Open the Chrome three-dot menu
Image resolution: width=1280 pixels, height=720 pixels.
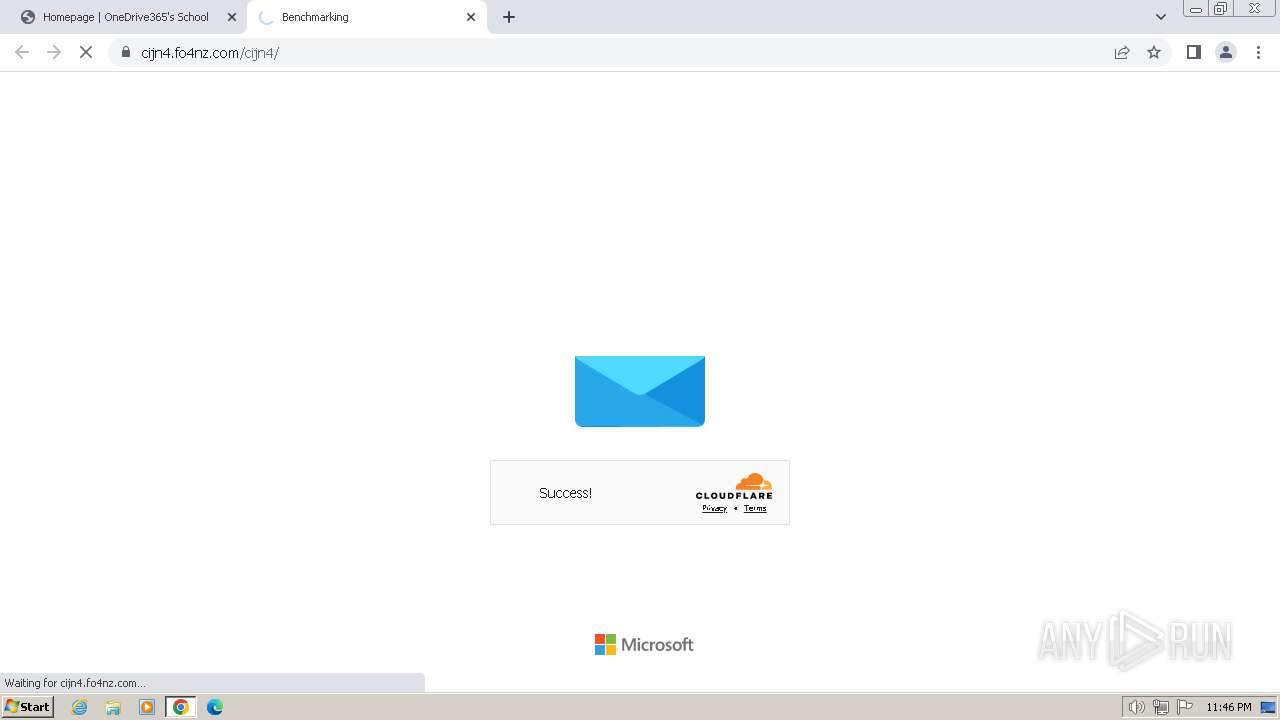[x=1259, y=52]
